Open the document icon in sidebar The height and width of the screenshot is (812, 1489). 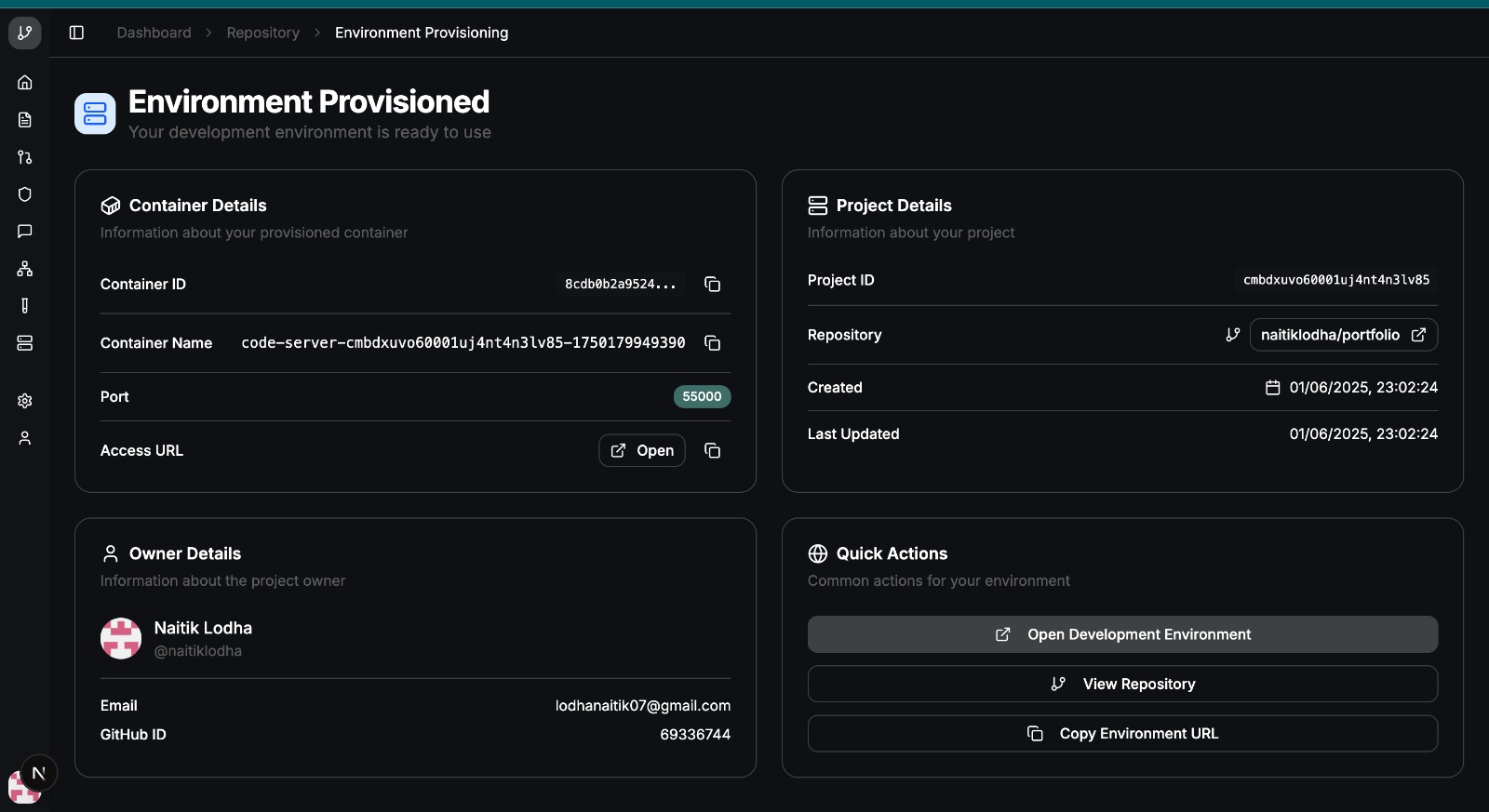tap(25, 120)
